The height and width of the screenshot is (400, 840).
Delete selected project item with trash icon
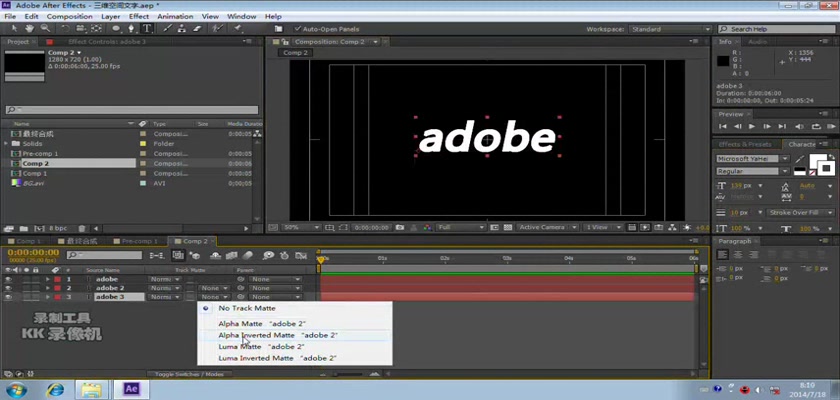[81, 229]
